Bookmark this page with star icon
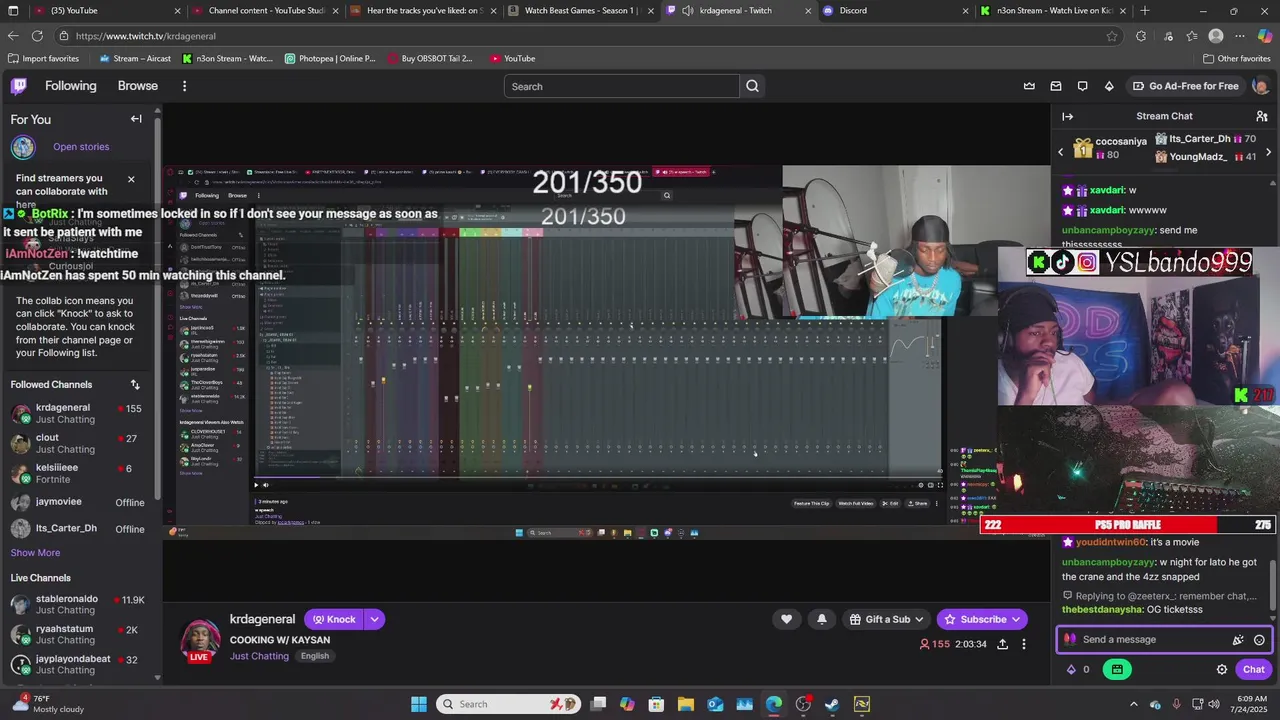This screenshot has height=720, width=1280. pyautogui.click(x=1111, y=36)
